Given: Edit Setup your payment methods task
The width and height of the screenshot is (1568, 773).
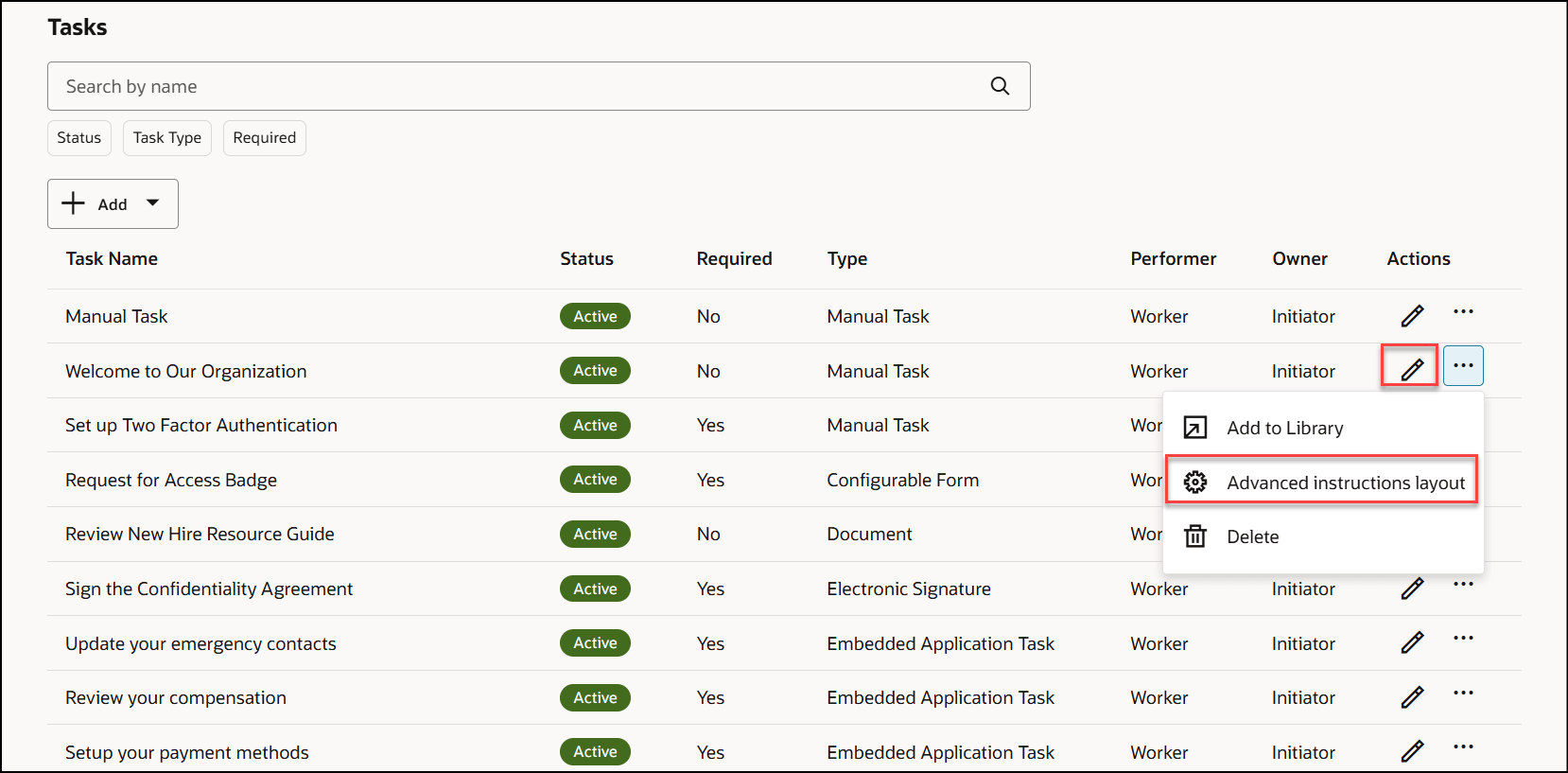Looking at the screenshot, I should pyautogui.click(x=1412, y=752).
